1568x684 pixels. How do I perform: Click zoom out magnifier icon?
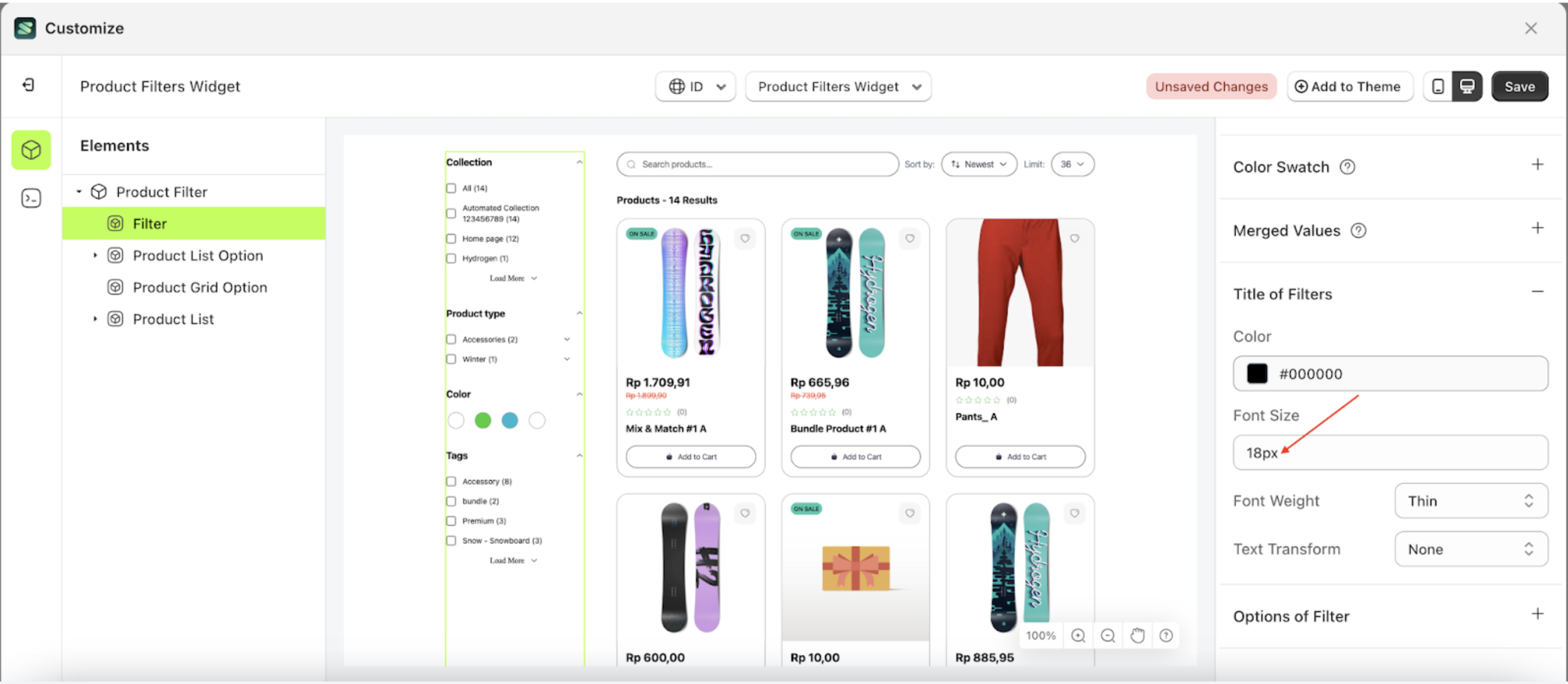(x=1107, y=636)
